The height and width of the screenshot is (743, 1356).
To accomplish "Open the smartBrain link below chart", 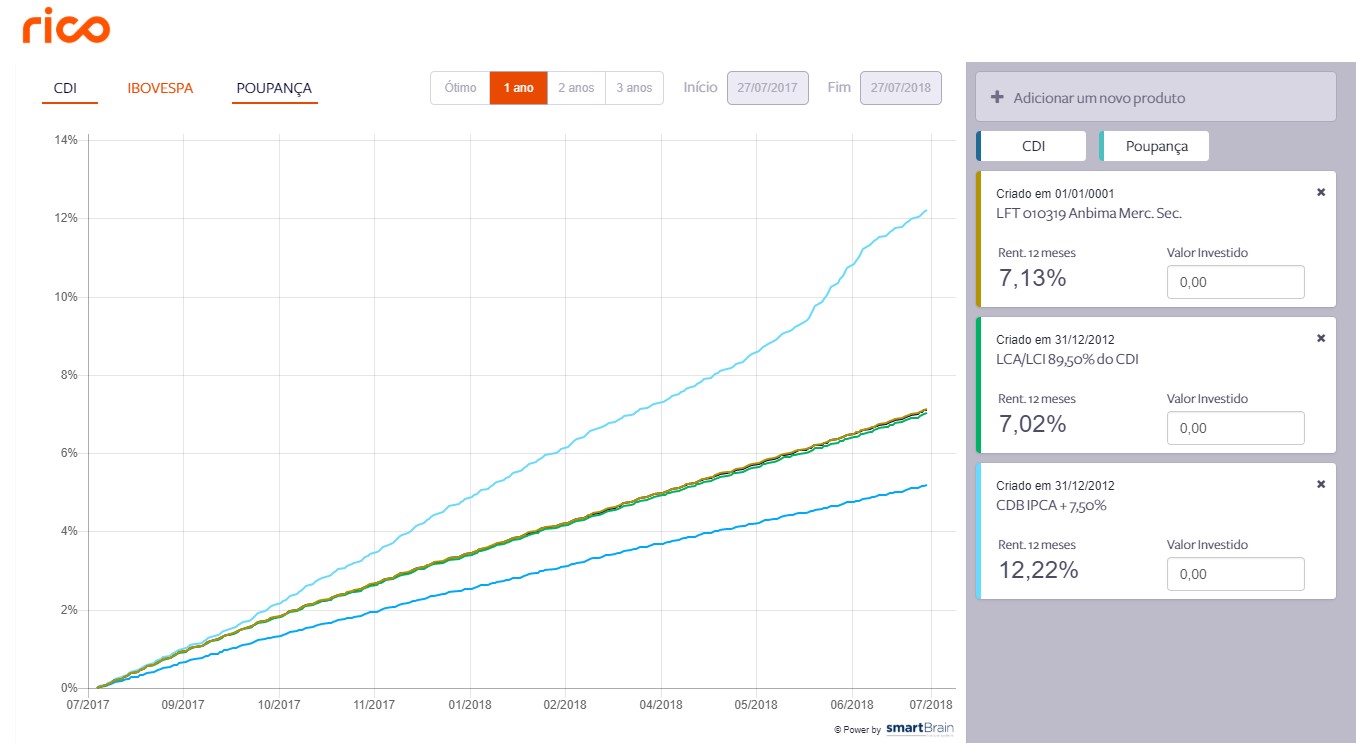I will click(x=919, y=729).
